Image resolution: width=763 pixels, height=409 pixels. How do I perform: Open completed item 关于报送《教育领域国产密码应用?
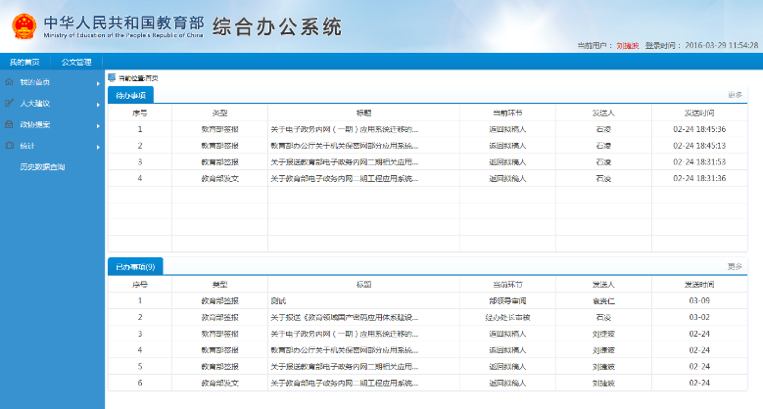tap(344, 318)
